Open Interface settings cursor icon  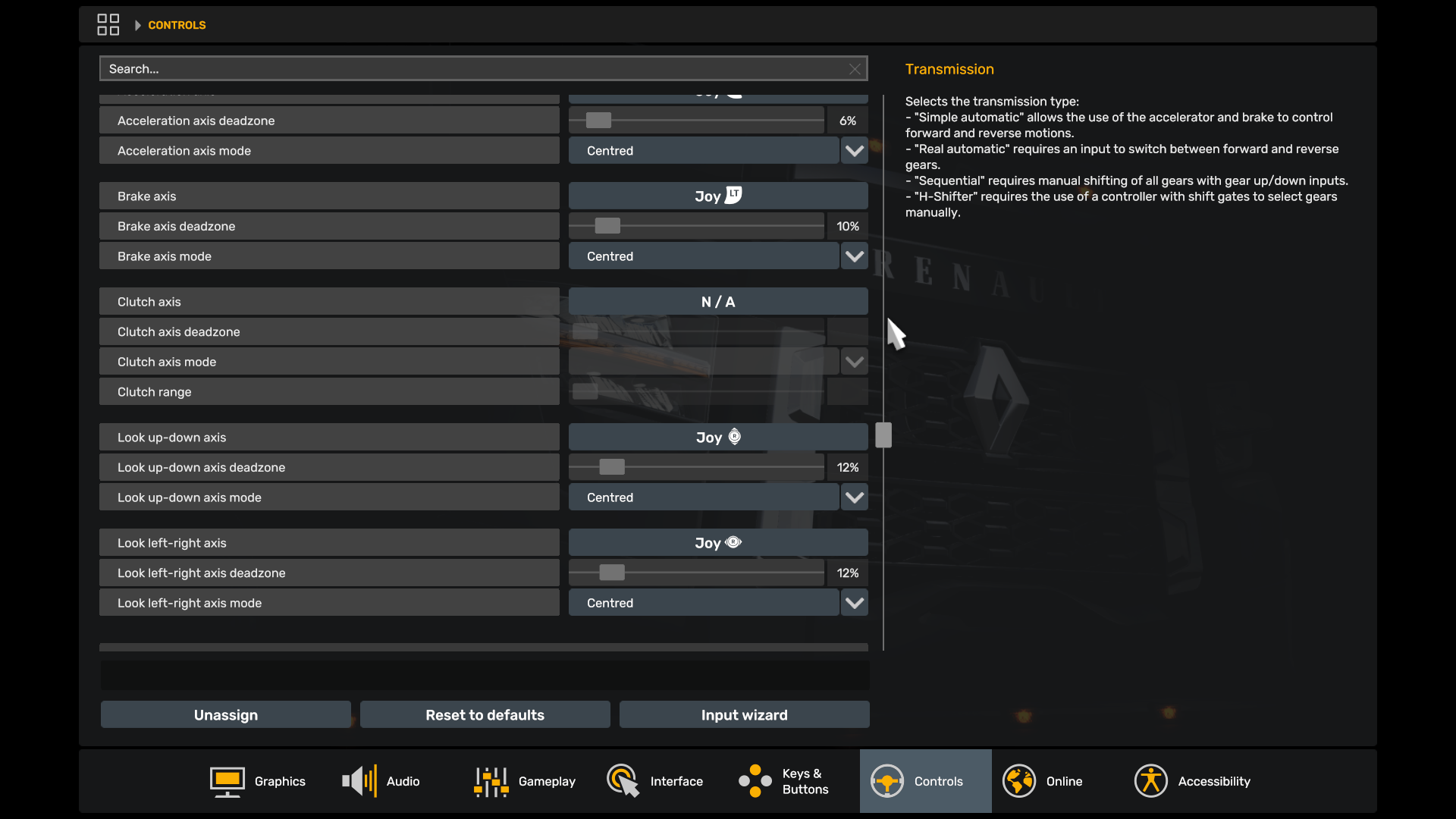coord(623,781)
